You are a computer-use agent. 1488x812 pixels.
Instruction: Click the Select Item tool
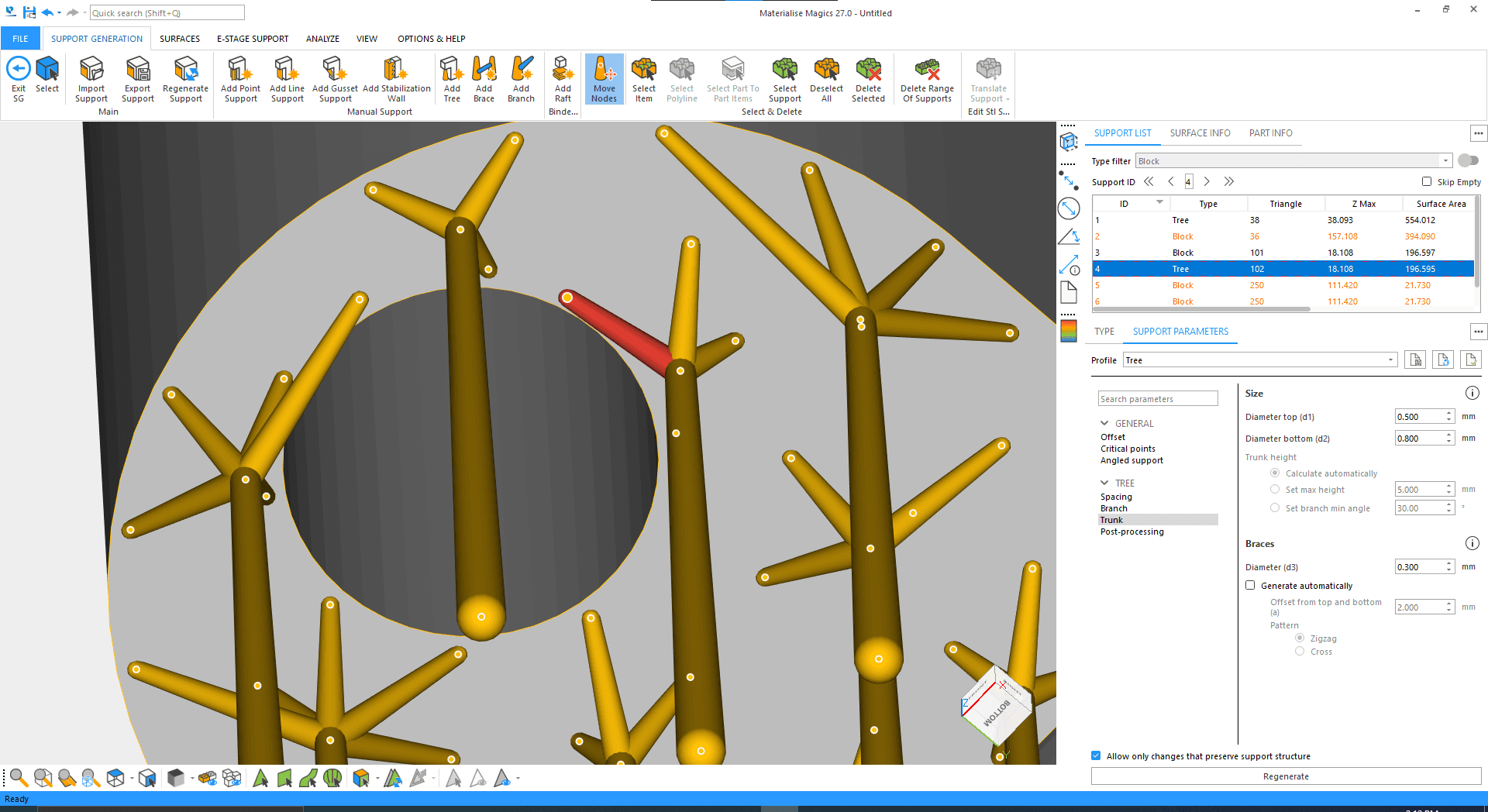pos(644,79)
